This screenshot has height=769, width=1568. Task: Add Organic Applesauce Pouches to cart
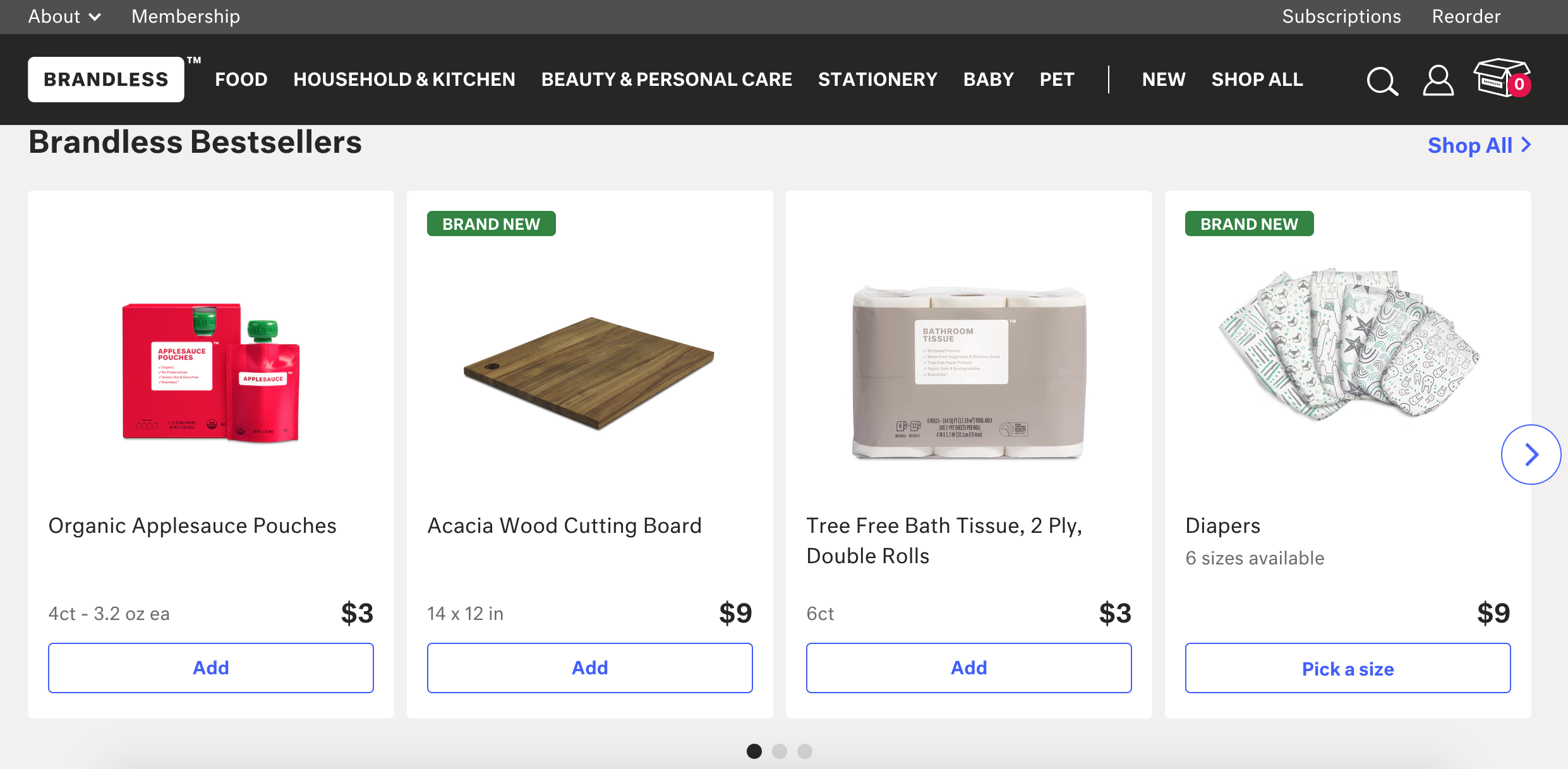[211, 668]
